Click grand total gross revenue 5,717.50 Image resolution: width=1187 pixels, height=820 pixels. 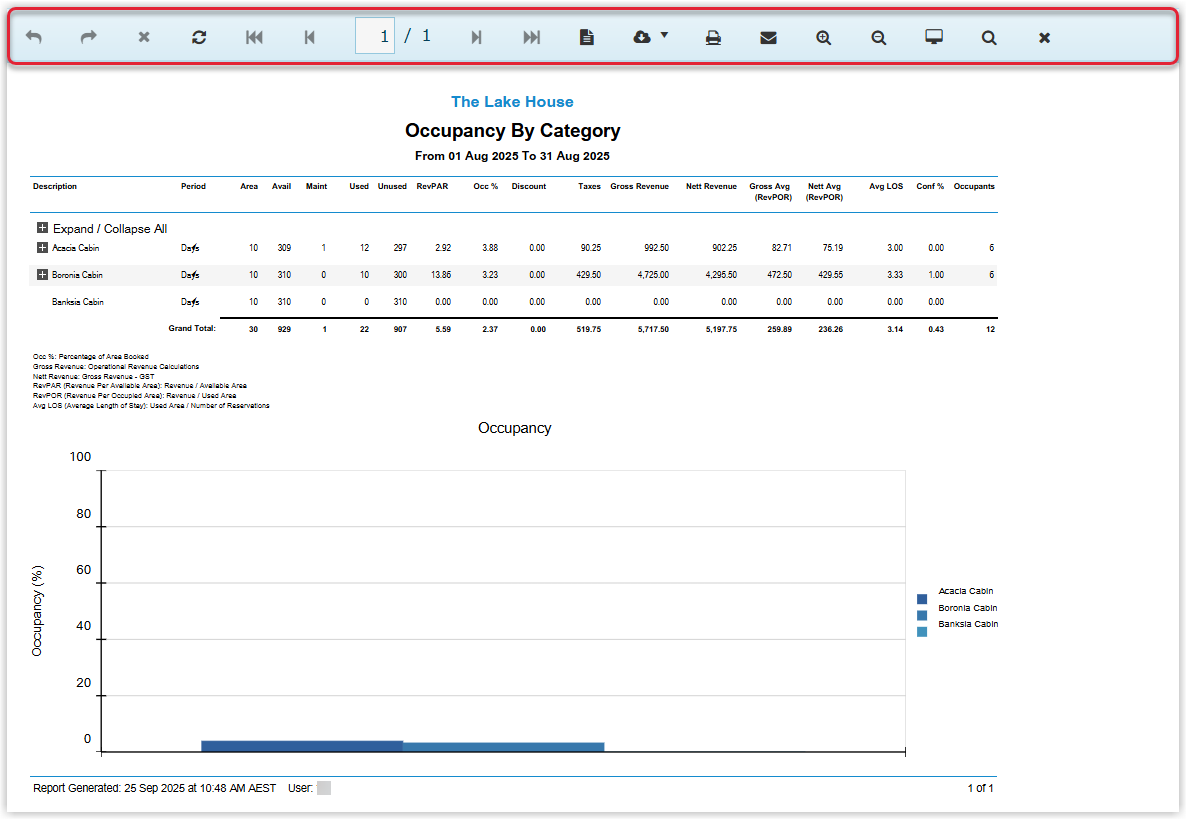point(653,329)
